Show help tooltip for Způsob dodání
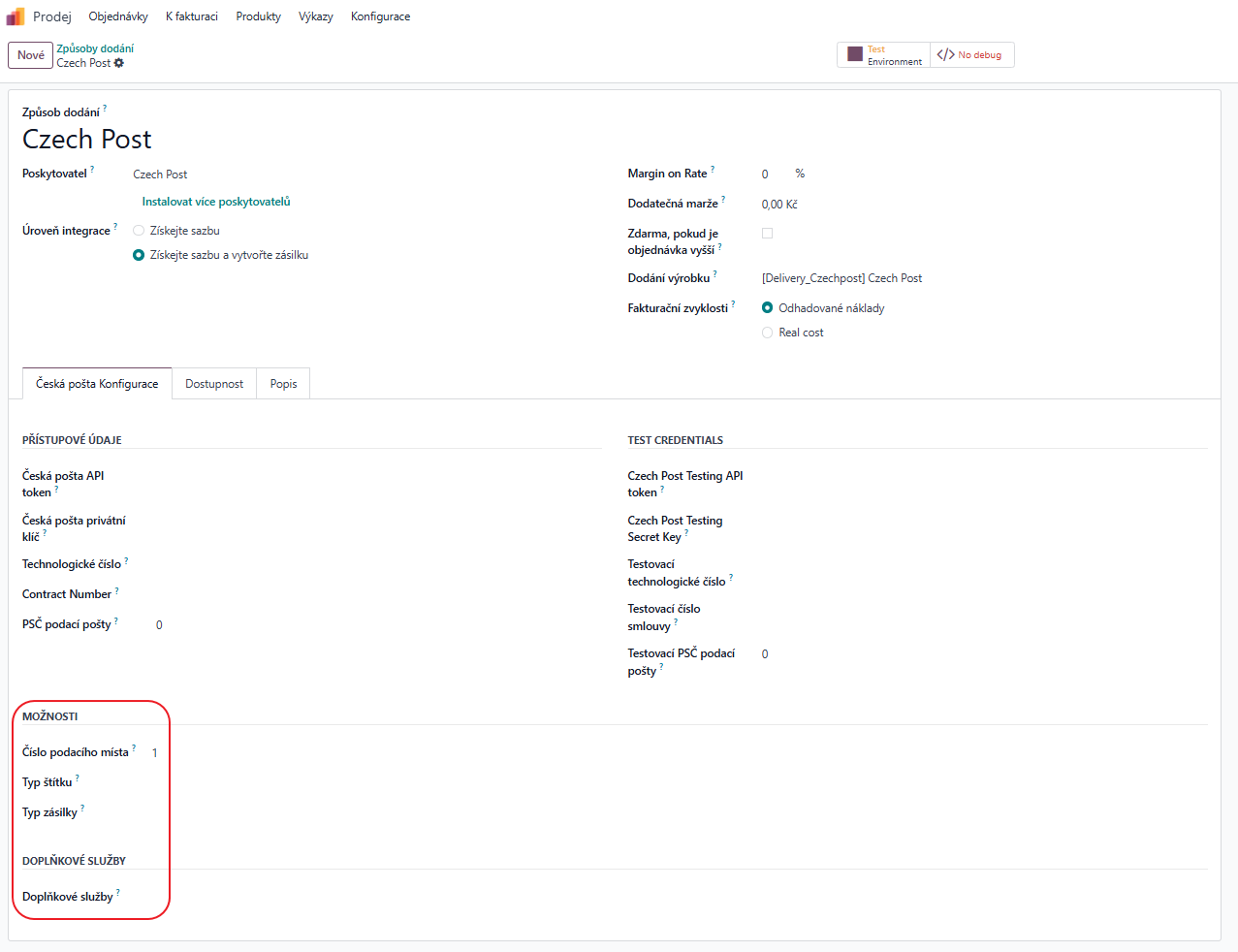1238x952 pixels. click(105, 109)
